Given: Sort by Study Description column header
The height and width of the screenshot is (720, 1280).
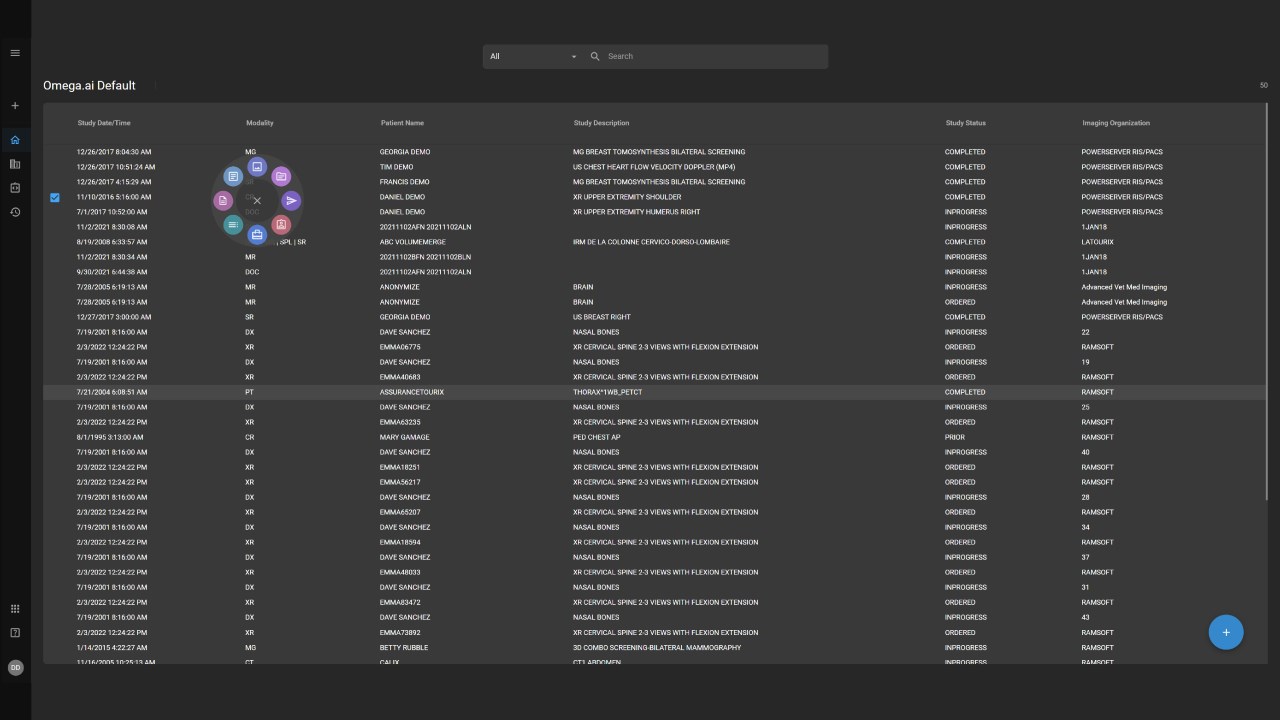Looking at the screenshot, I should [x=601, y=123].
